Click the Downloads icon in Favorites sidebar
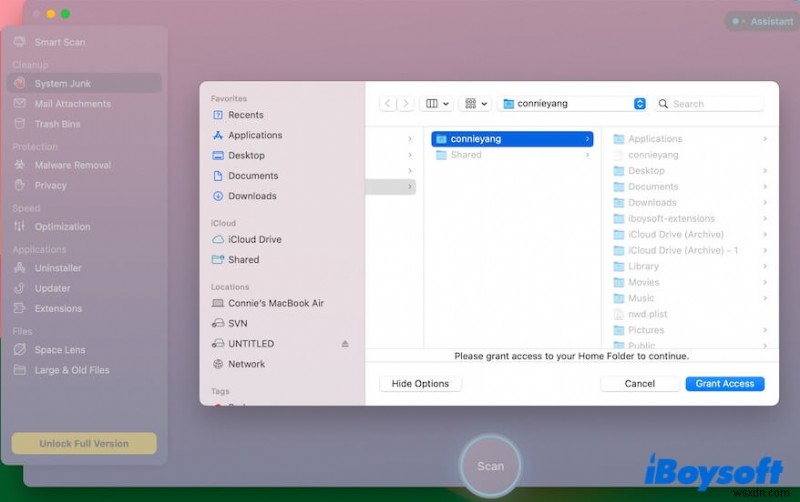This screenshot has height=502, width=800. point(218,196)
